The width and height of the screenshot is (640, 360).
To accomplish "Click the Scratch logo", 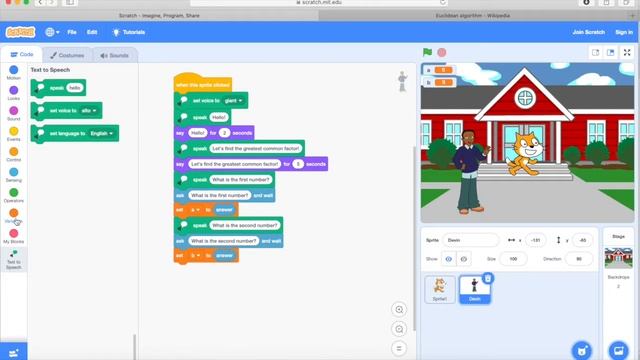I will tap(20, 32).
